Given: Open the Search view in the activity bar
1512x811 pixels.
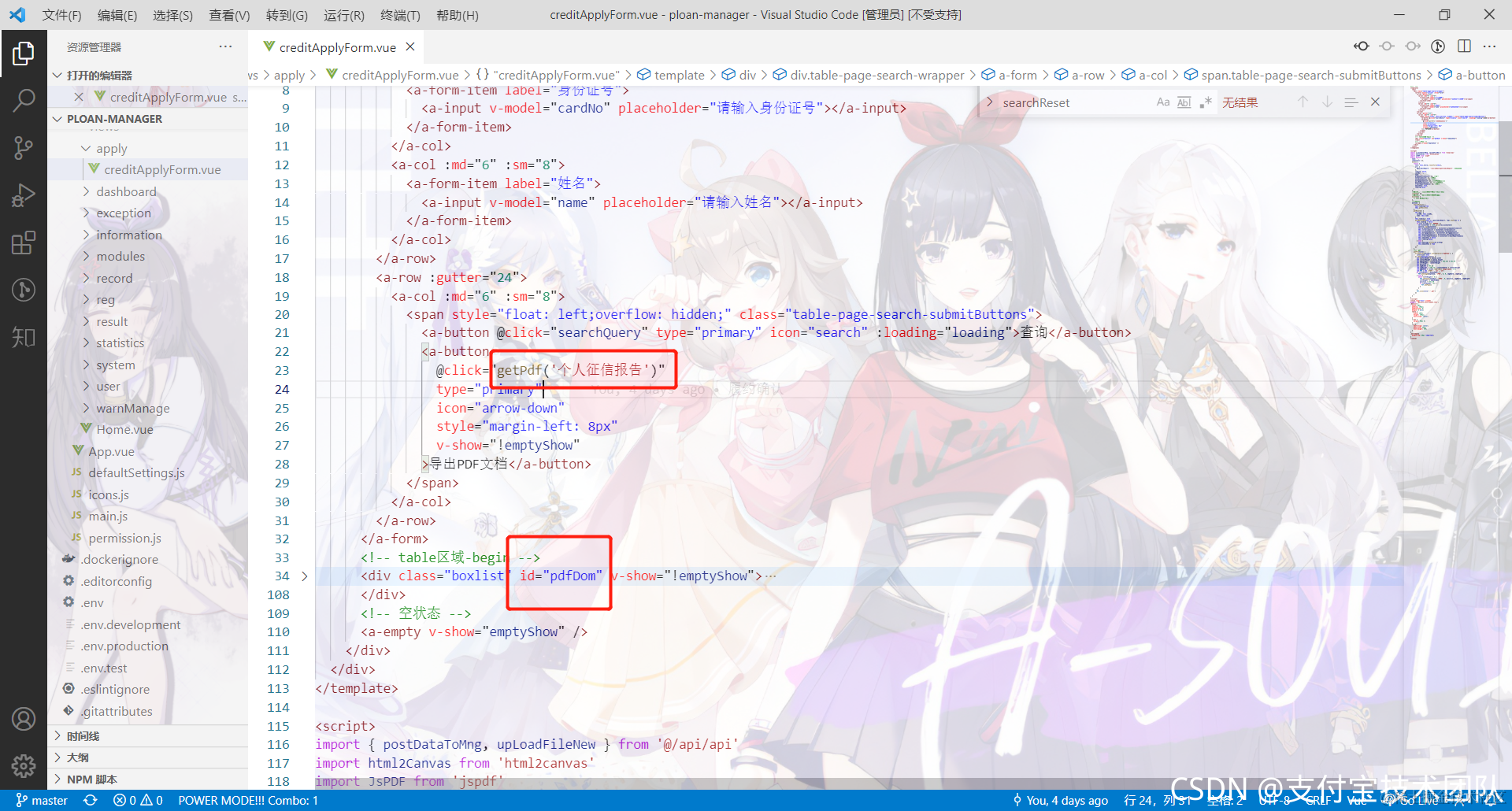Looking at the screenshot, I should click(24, 100).
